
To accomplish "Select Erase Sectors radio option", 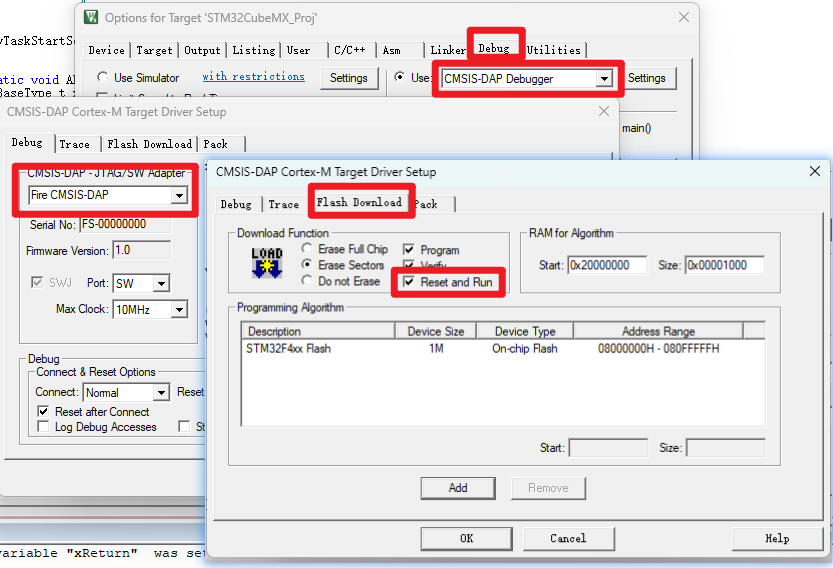I will (307, 264).
